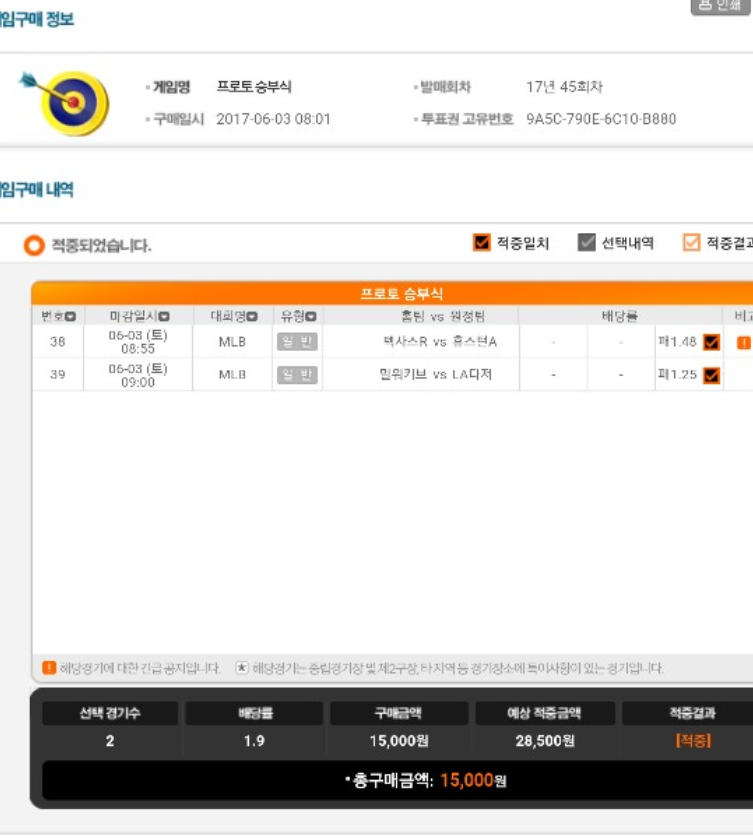Click the 프로토 승부식 orange table title

(x=401, y=293)
